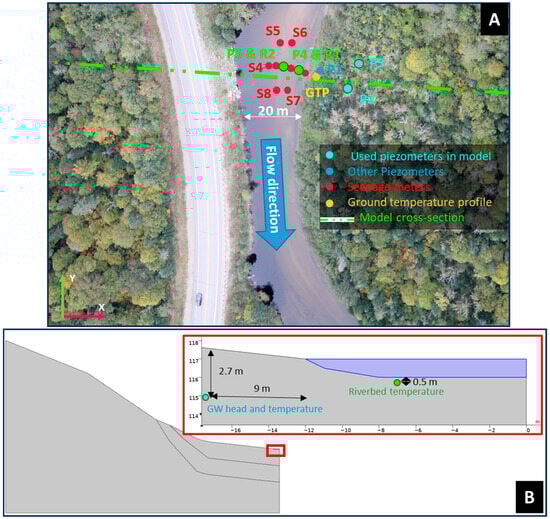This screenshot has width=550, height=519.
Task: Click the 0.5 m label
Action: 425,382
